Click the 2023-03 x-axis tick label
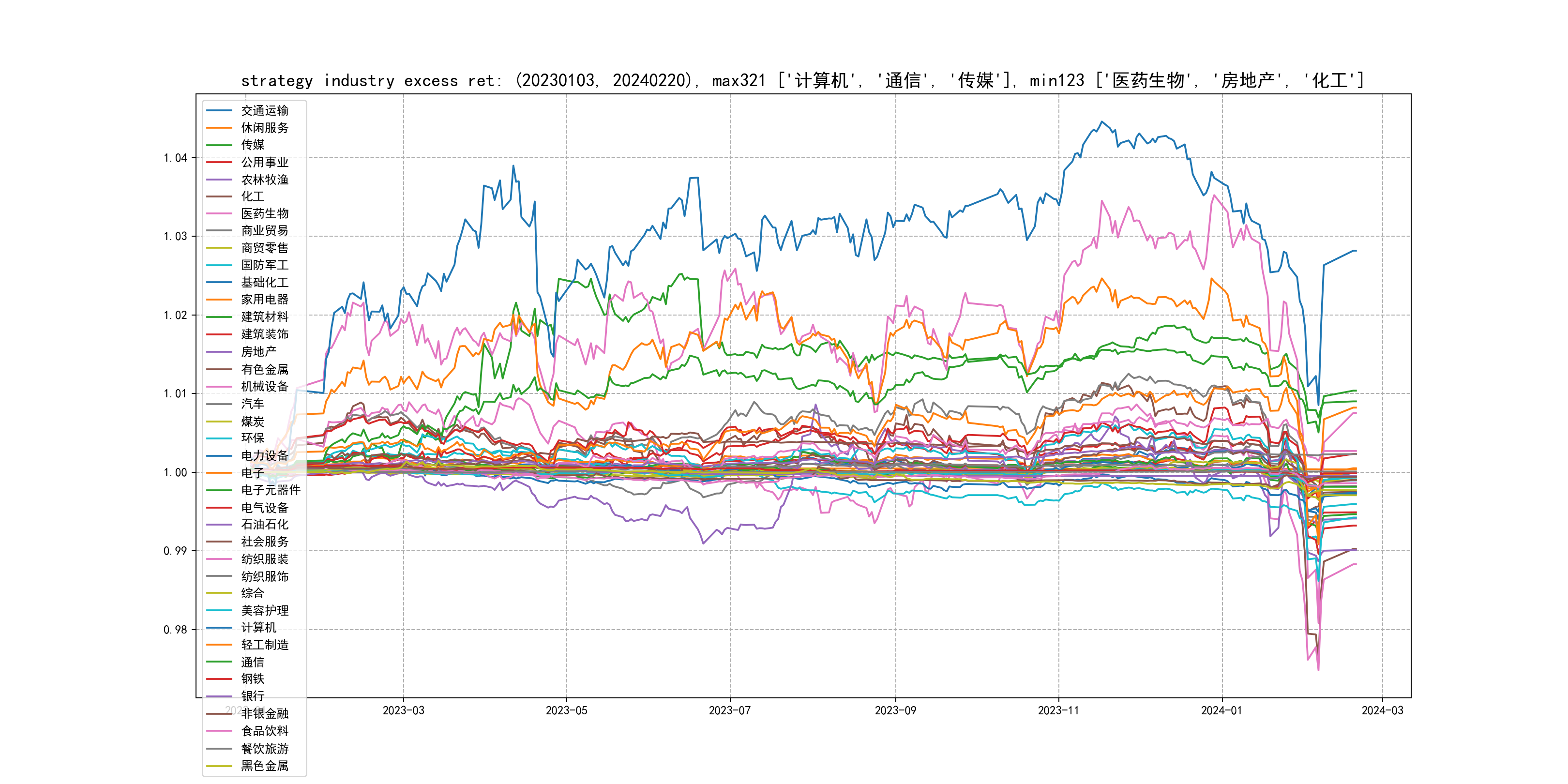The image size is (1568, 784). pos(403,710)
